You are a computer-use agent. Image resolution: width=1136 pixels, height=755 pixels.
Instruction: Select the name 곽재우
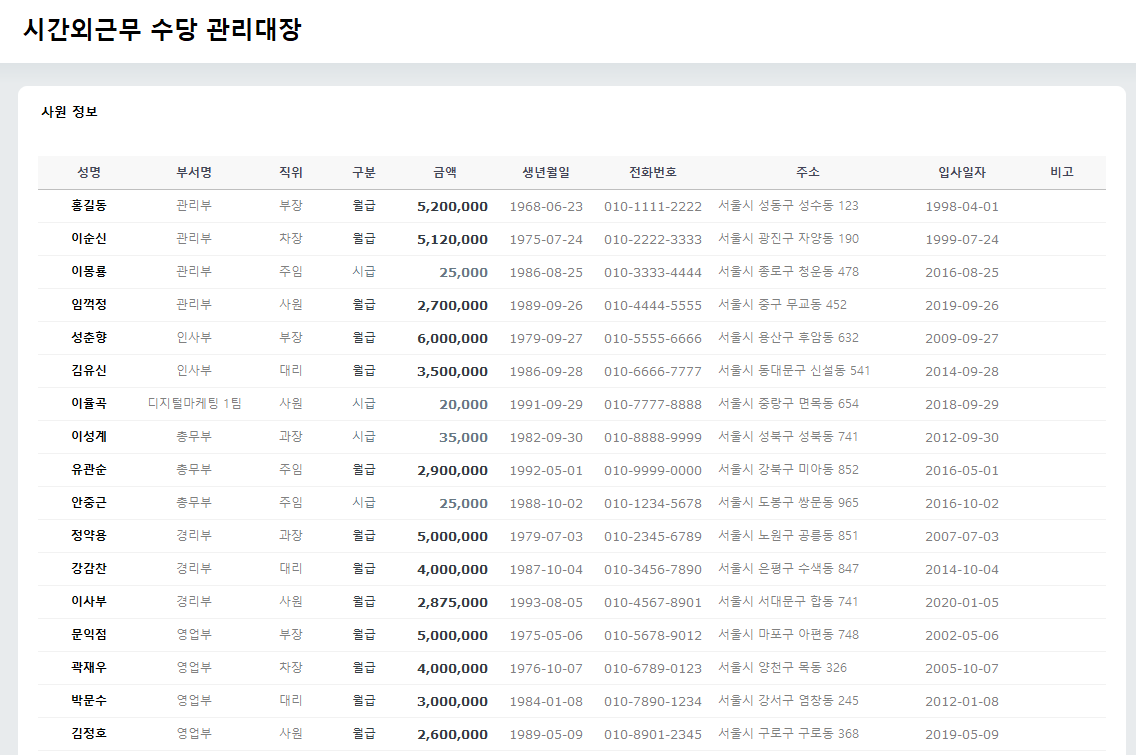click(89, 667)
